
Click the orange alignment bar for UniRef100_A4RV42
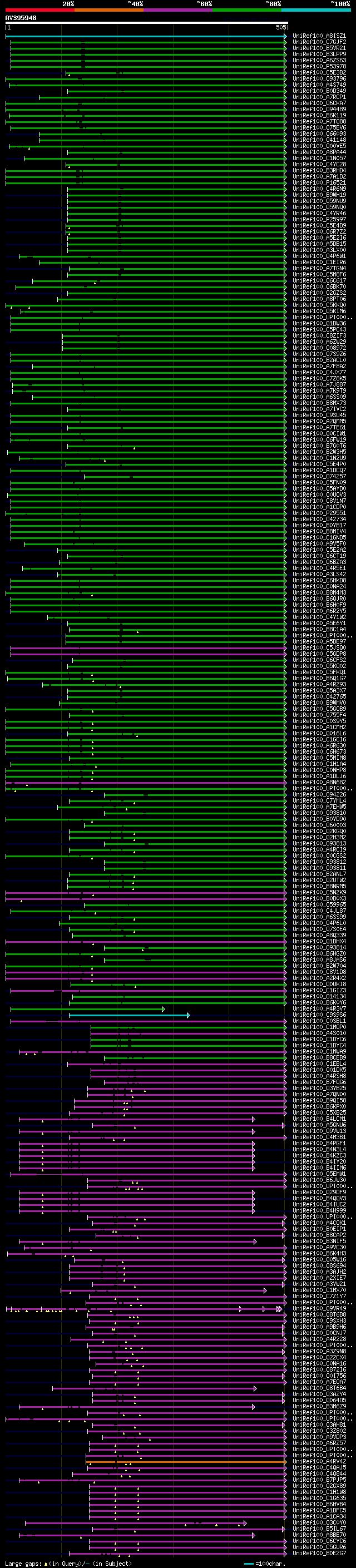pyautogui.click(x=186, y=1461)
